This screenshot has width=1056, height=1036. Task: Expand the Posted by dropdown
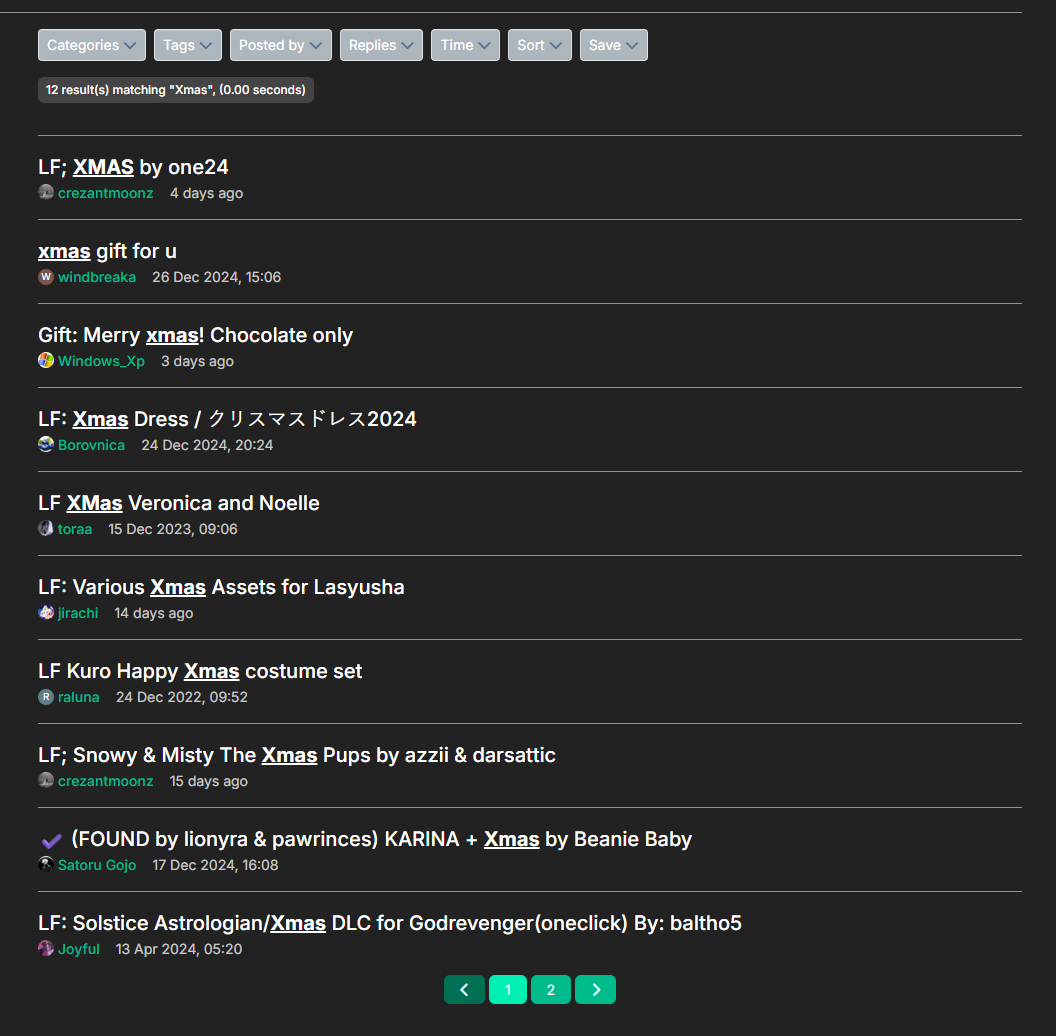point(281,45)
